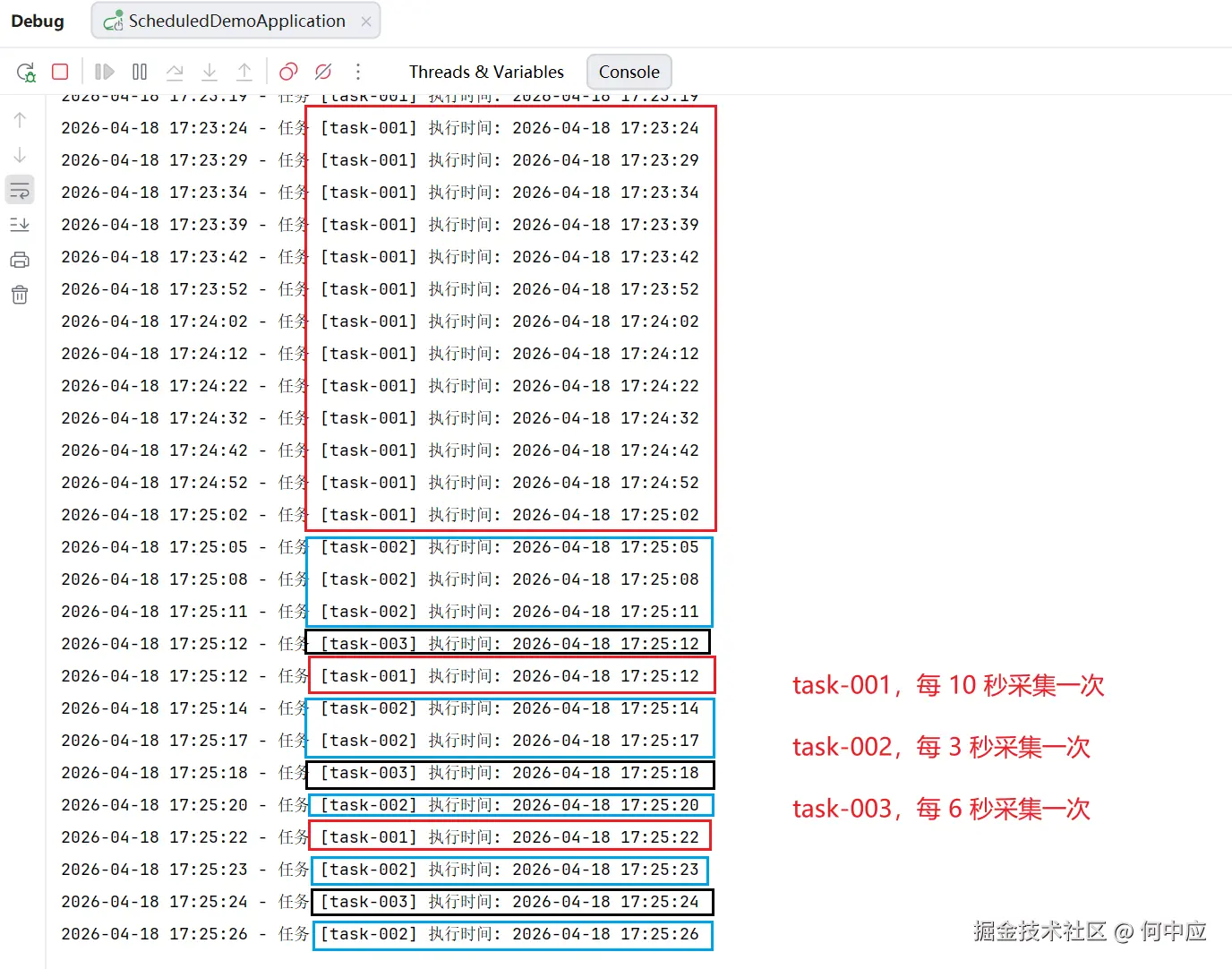Click task-002 log at 17:25:26

click(380, 934)
